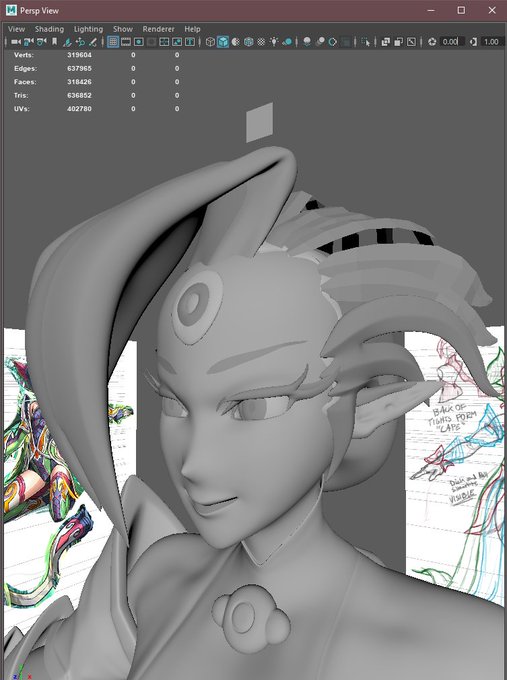Open the Shading menu
The height and width of the screenshot is (680, 507).
coord(49,29)
